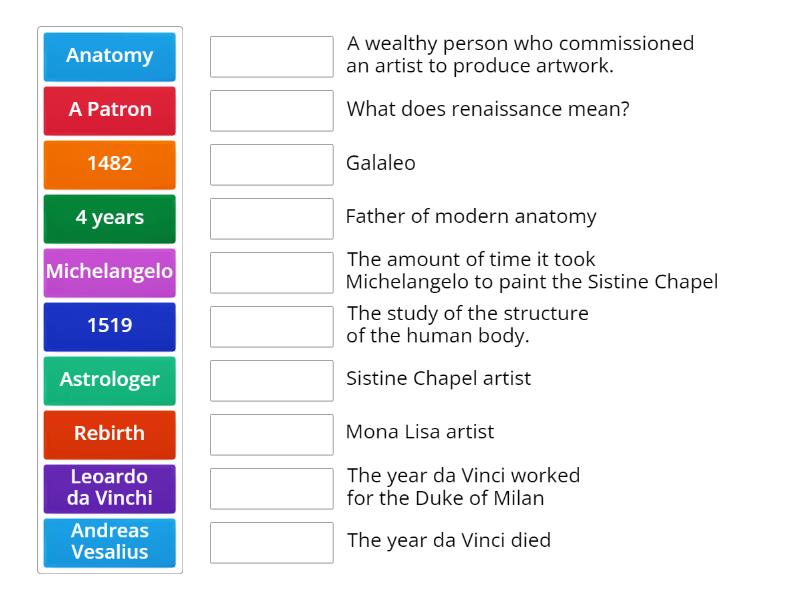Choose the "Astrologer" tile

[x=110, y=380]
